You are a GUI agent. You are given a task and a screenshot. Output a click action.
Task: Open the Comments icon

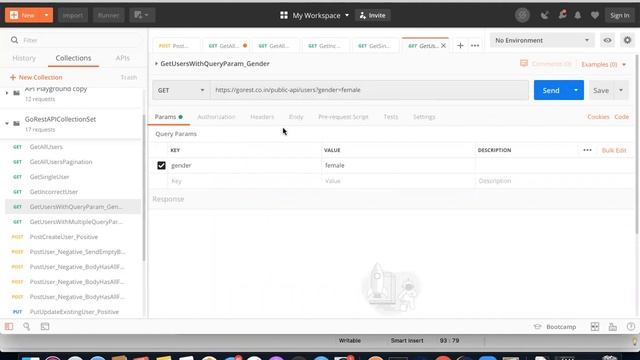524,63
